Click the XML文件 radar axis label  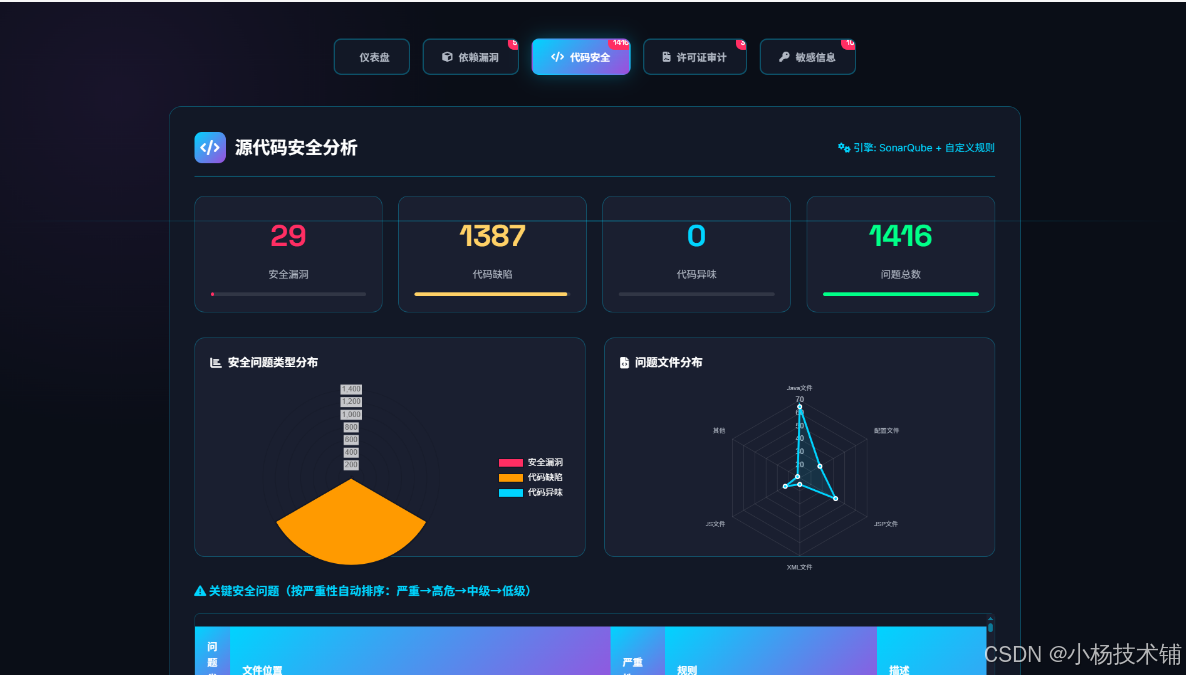point(799,567)
